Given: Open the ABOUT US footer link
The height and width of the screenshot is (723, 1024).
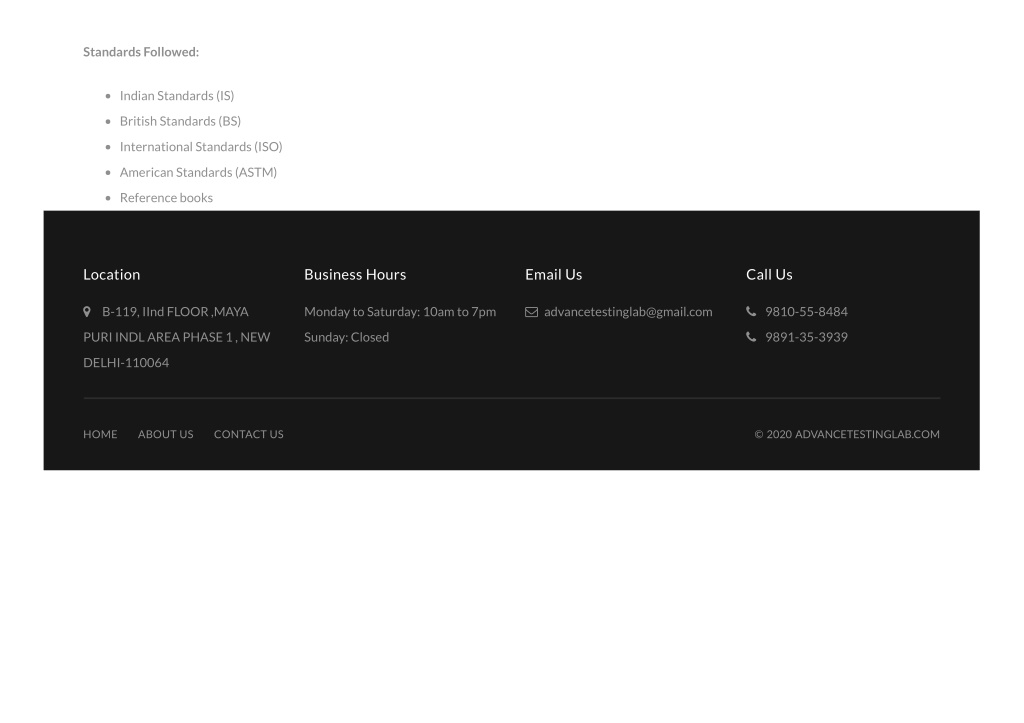Looking at the screenshot, I should click(165, 434).
